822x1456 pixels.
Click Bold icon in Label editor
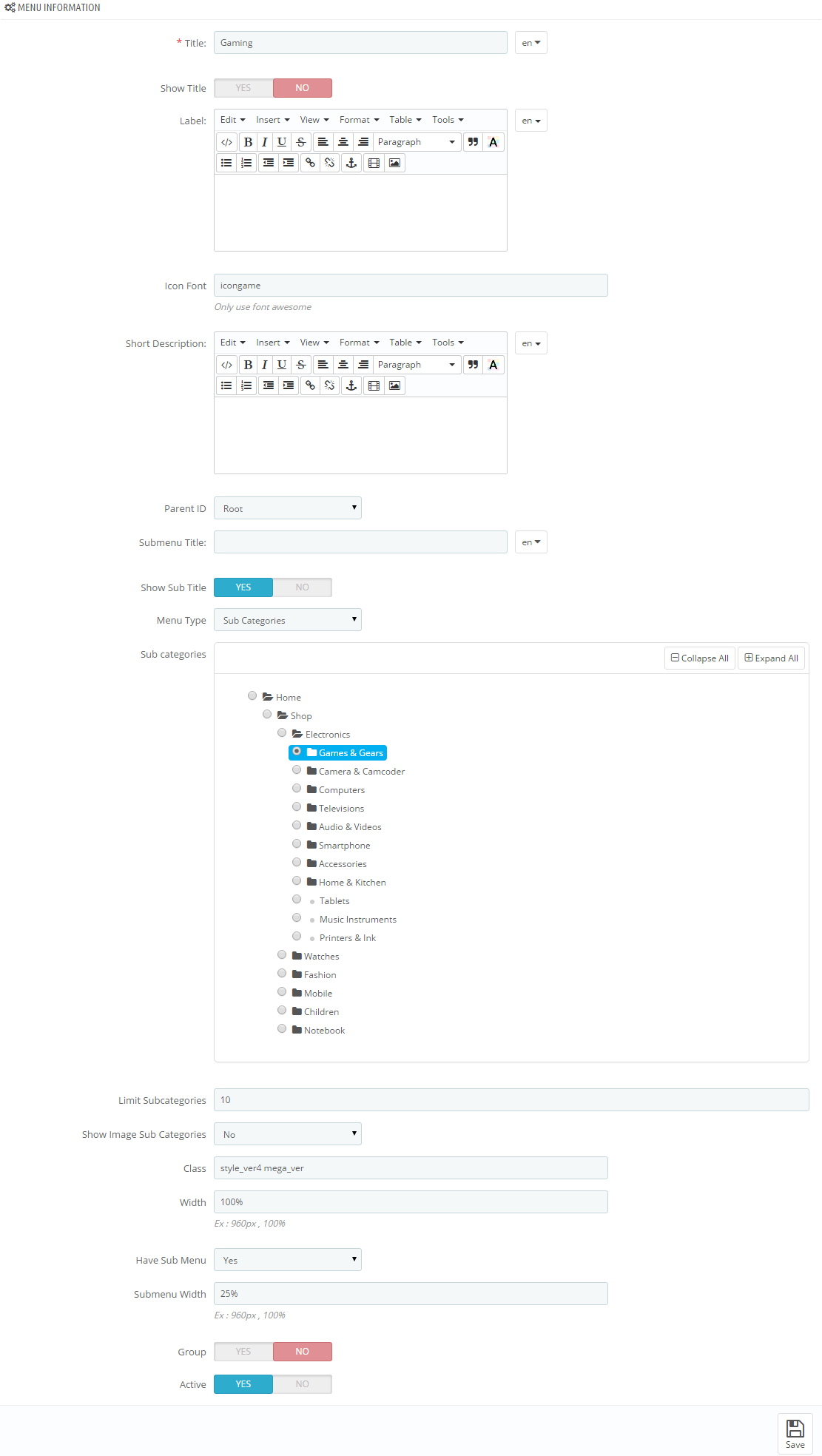pyautogui.click(x=249, y=142)
